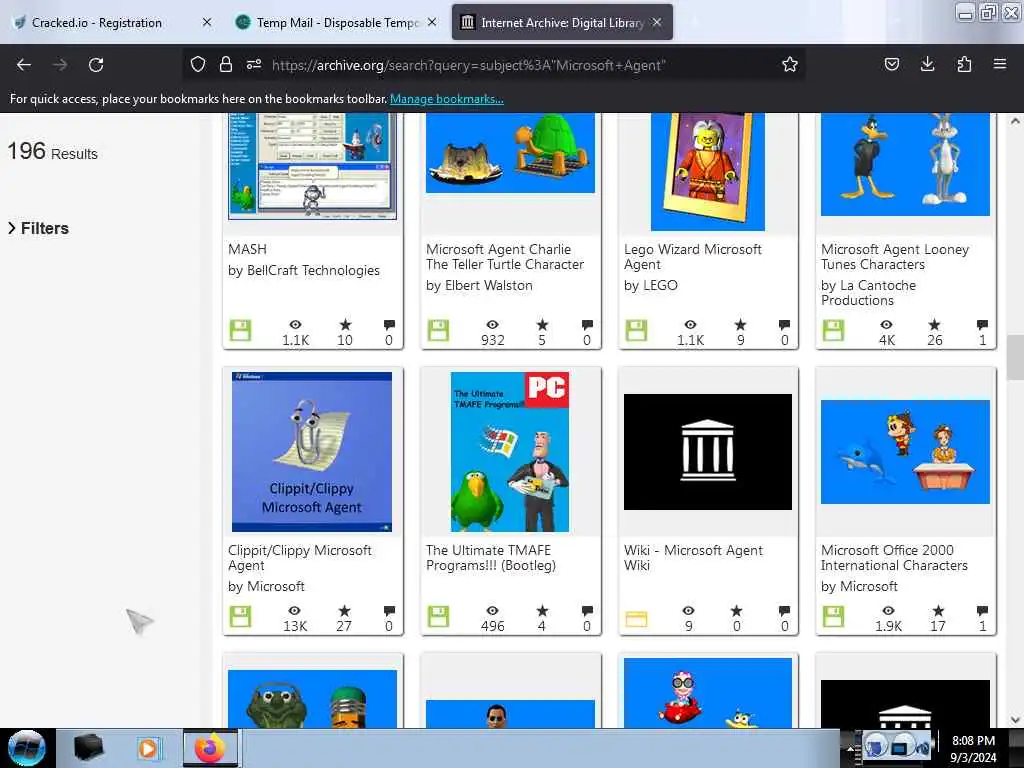
Task: Open Microsoft Agent Looney Tunes Characters title
Action: pyautogui.click(x=895, y=257)
